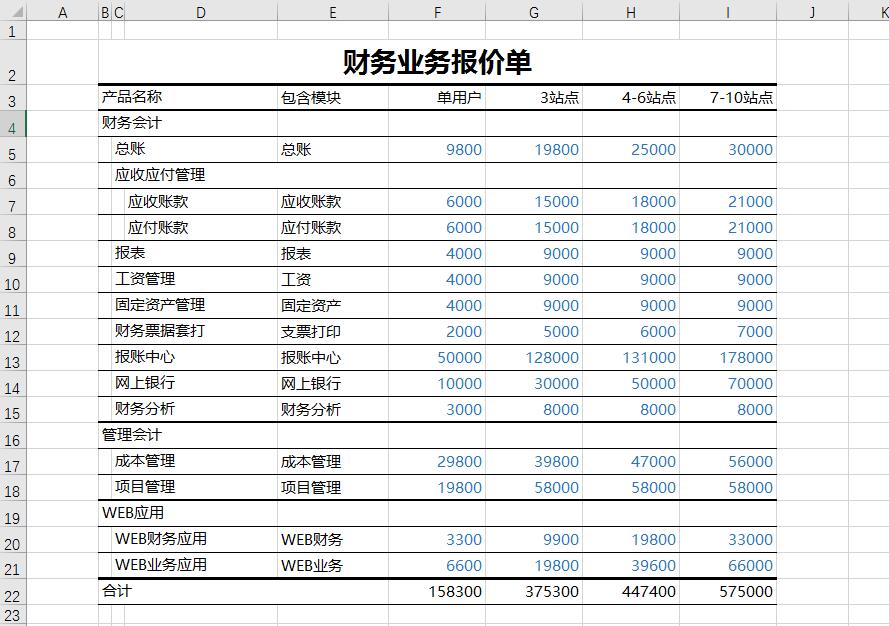Select row 22 by clicking its row number
Viewport: 889px width, 626px height.
(10, 591)
